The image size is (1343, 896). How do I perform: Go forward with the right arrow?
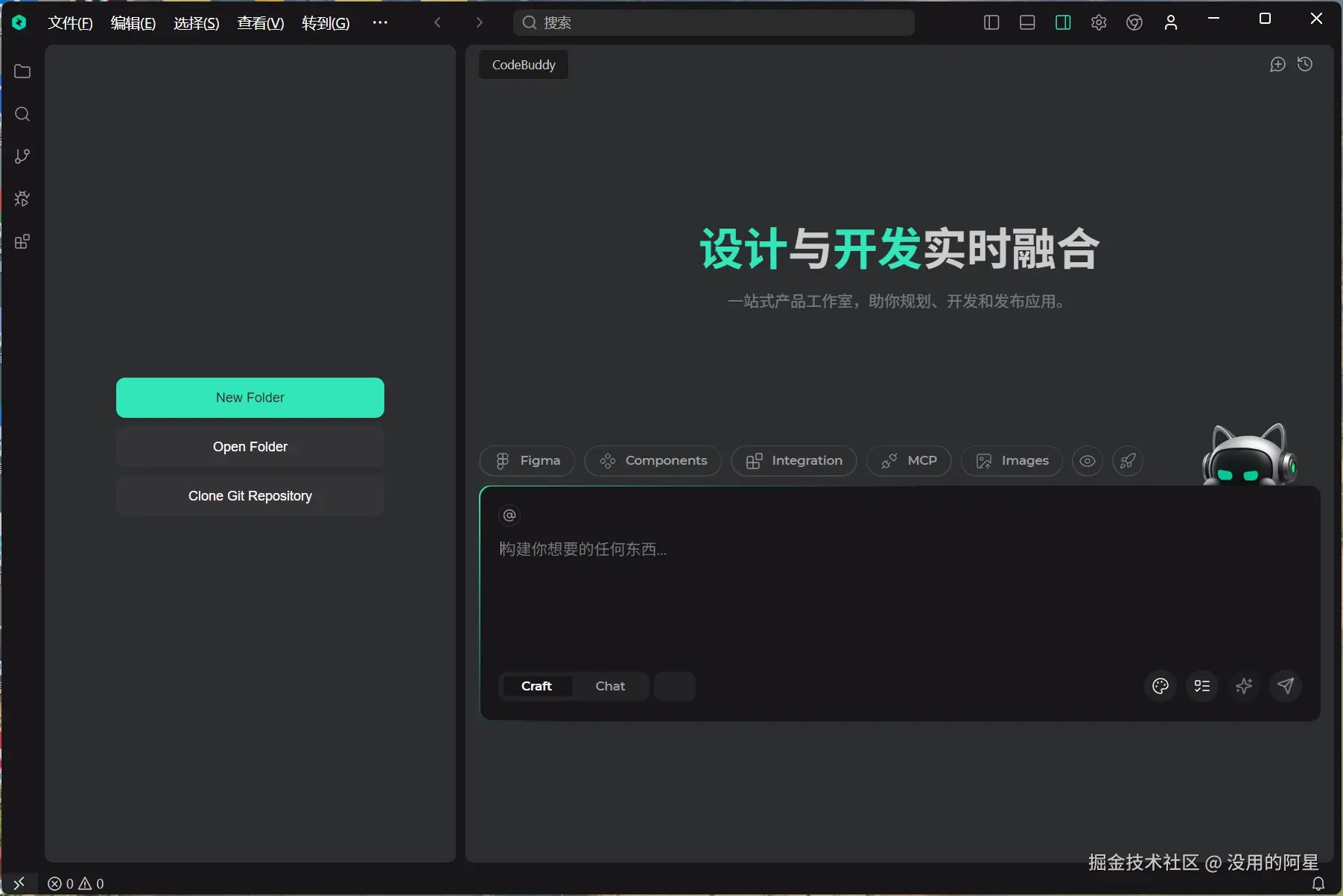tap(479, 22)
